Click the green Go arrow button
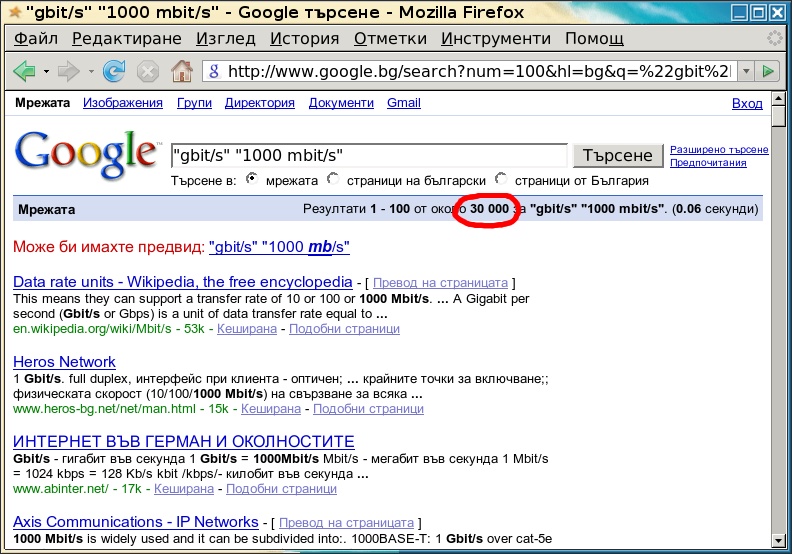792x554 pixels. (x=768, y=71)
